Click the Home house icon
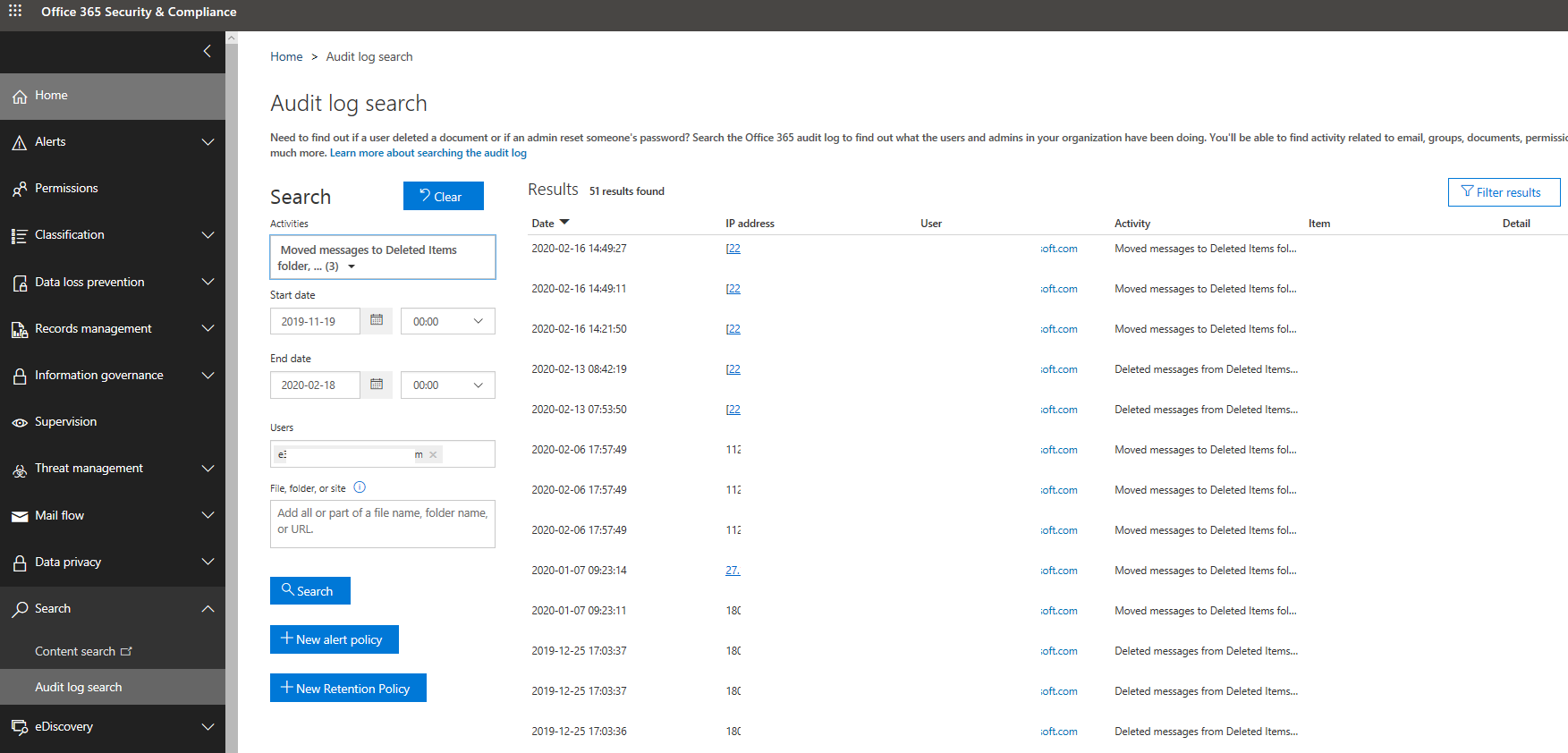Viewport: 1568px width, 753px height. coord(19,97)
